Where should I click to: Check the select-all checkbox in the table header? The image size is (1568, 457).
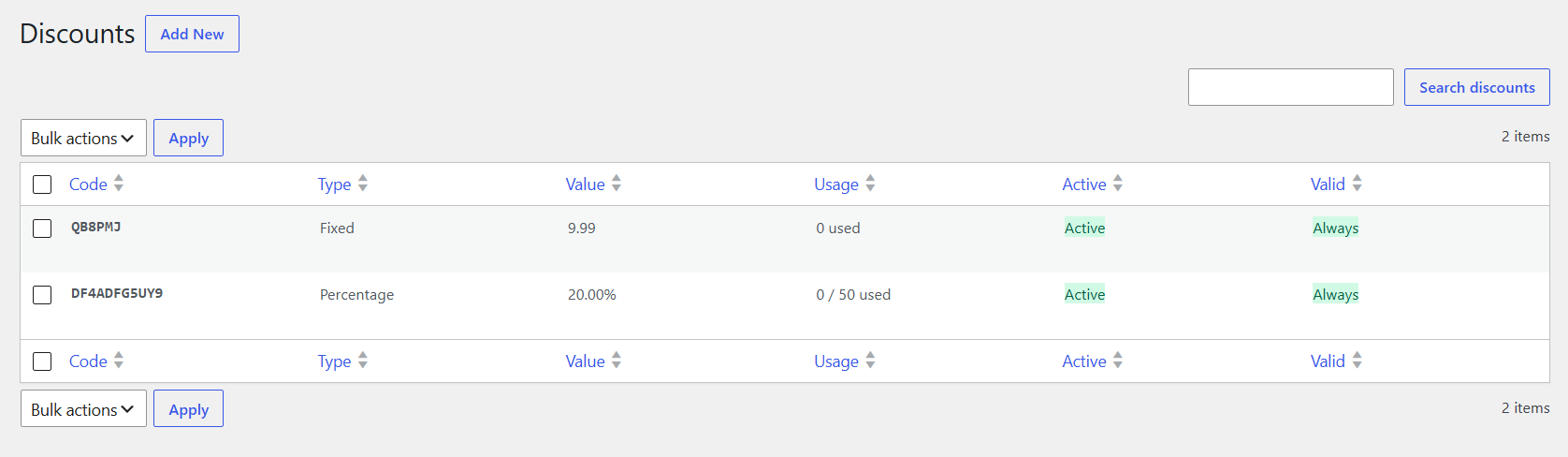point(42,184)
